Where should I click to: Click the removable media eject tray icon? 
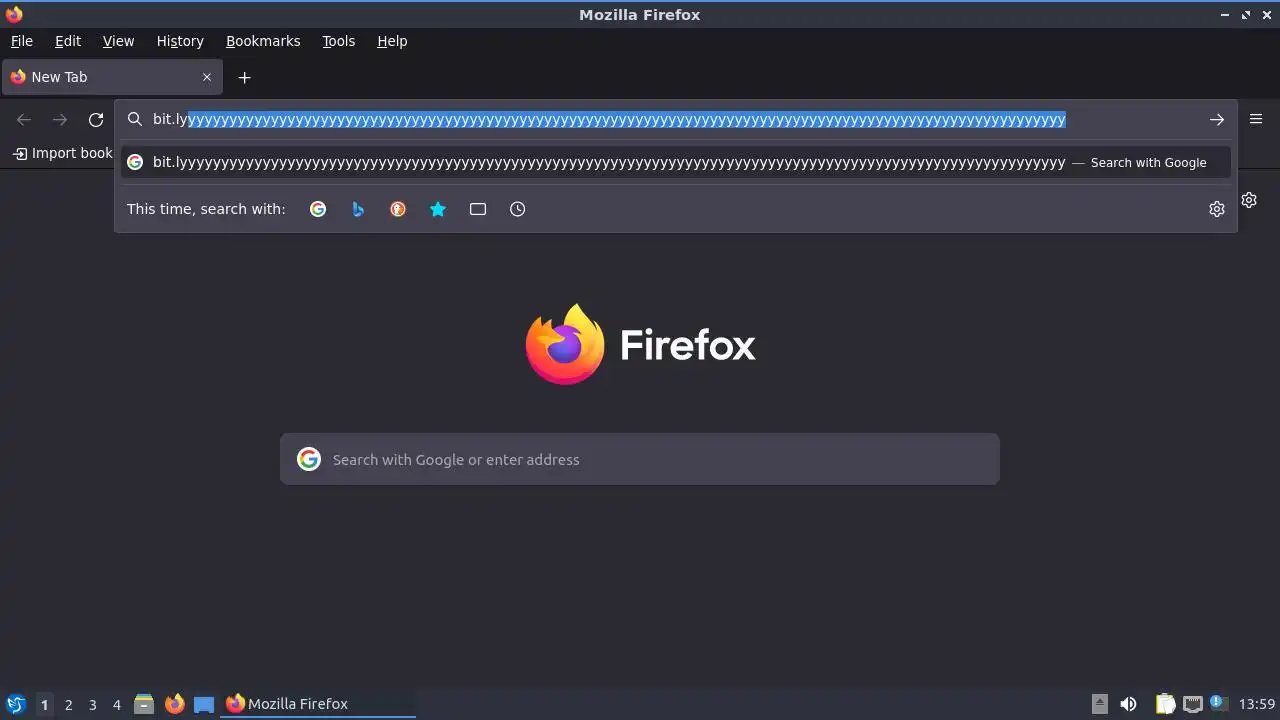point(1099,704)
